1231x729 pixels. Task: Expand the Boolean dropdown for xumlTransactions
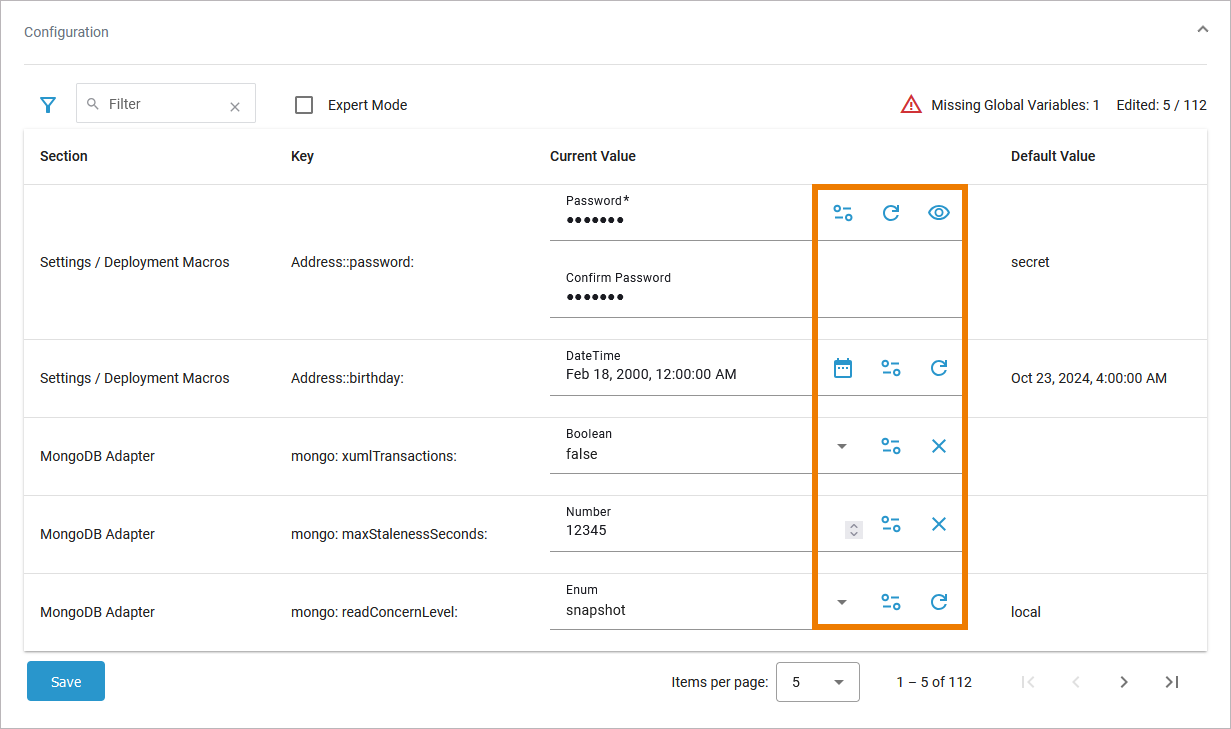[842, 446]
